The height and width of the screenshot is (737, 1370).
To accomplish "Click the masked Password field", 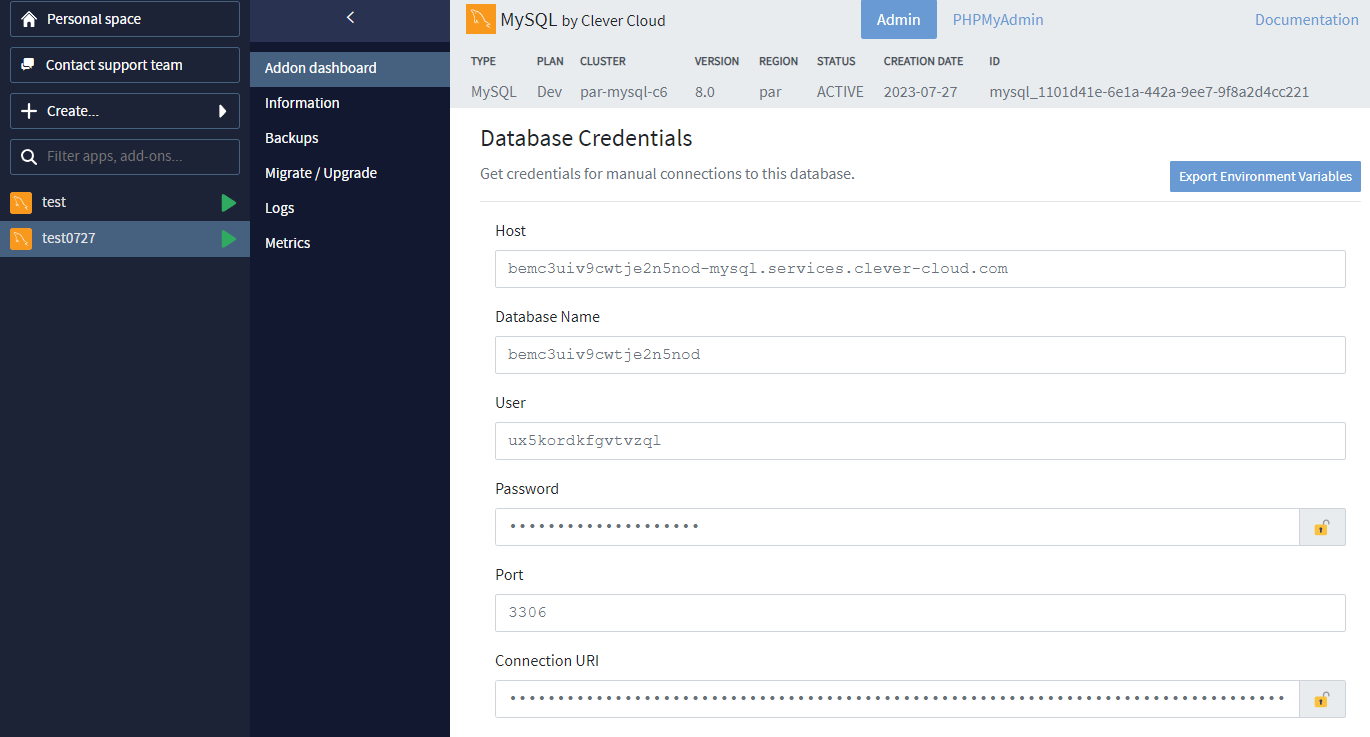I will pos(897,527).
